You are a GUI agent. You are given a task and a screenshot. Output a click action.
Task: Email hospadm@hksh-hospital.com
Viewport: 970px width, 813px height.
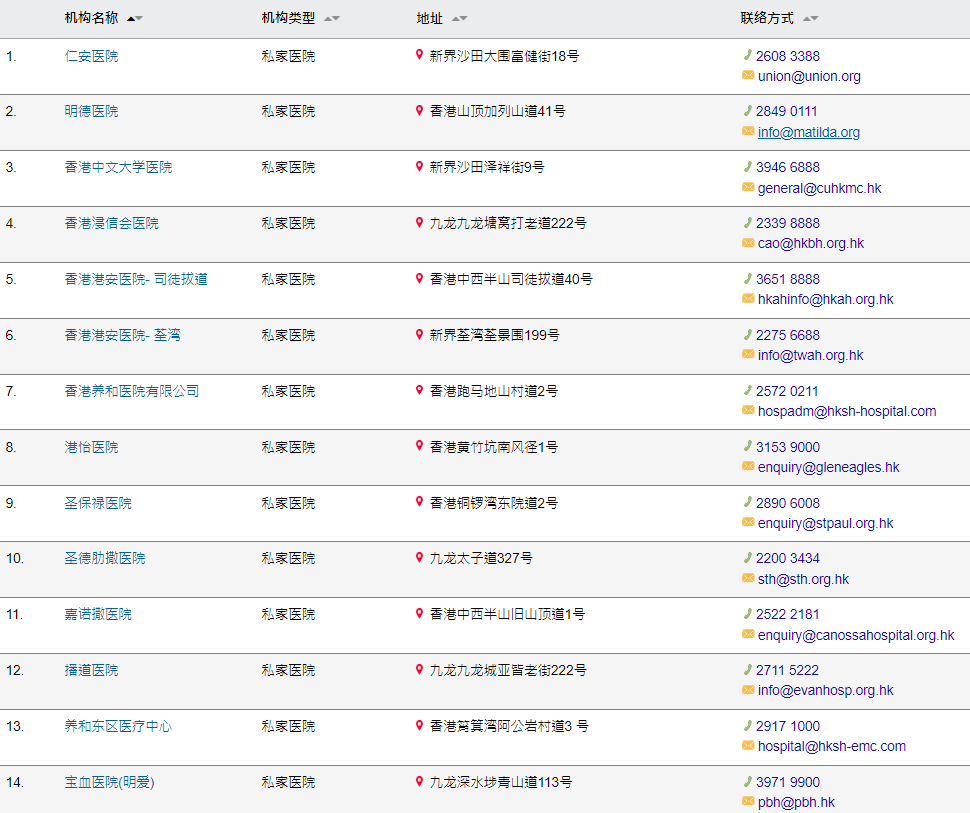tap(847, 411)
